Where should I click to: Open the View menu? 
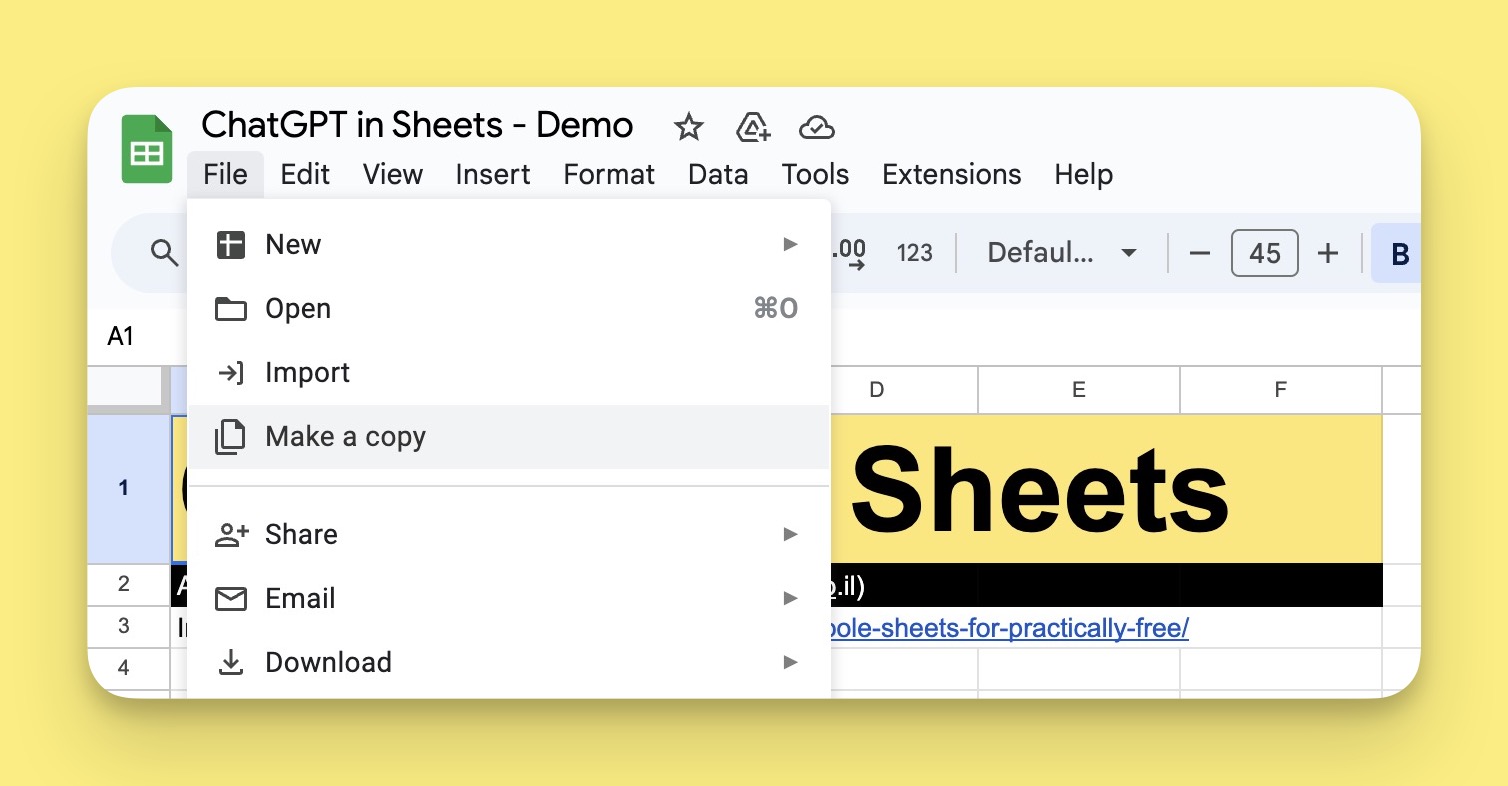pyautogui.click(x=393, y=174)
